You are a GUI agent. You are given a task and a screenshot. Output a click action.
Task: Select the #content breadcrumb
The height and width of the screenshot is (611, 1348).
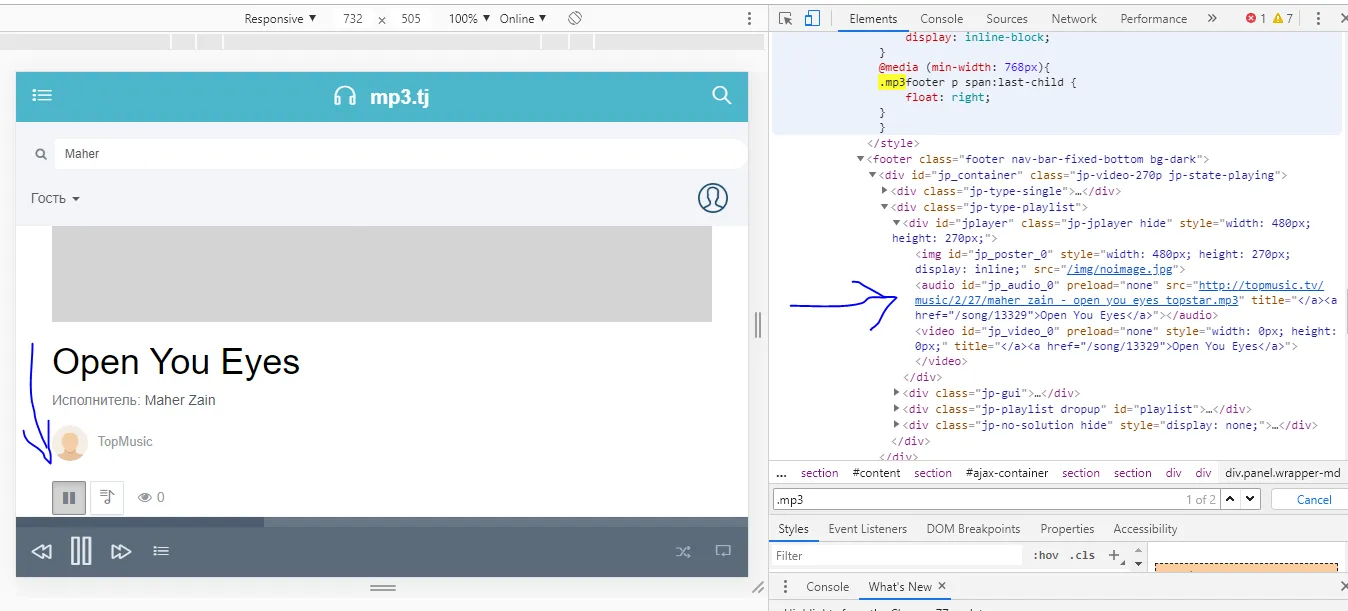coord(876,473)
